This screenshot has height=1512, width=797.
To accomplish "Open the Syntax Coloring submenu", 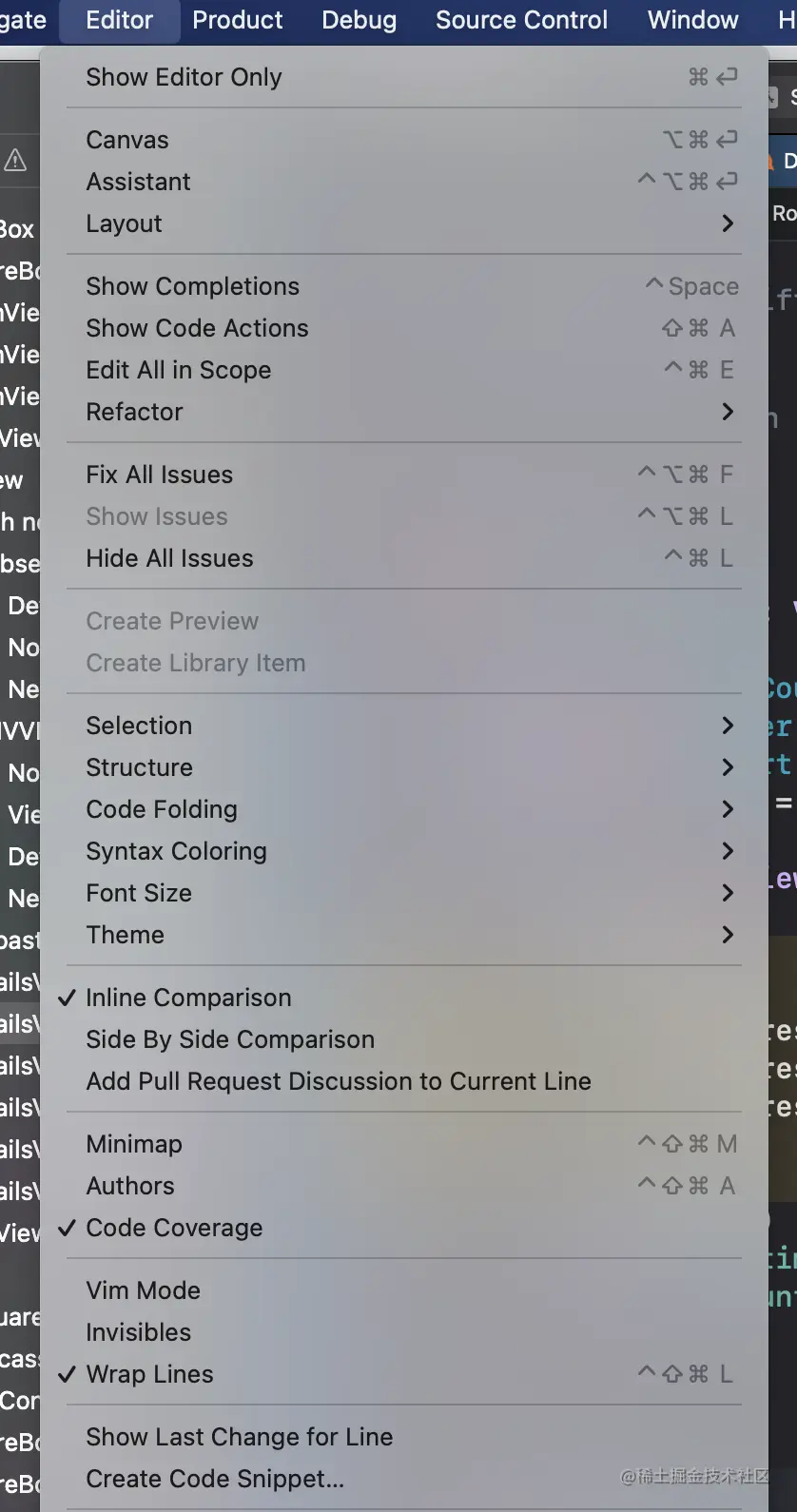I will pyautogui.click(x=176, y=851).
